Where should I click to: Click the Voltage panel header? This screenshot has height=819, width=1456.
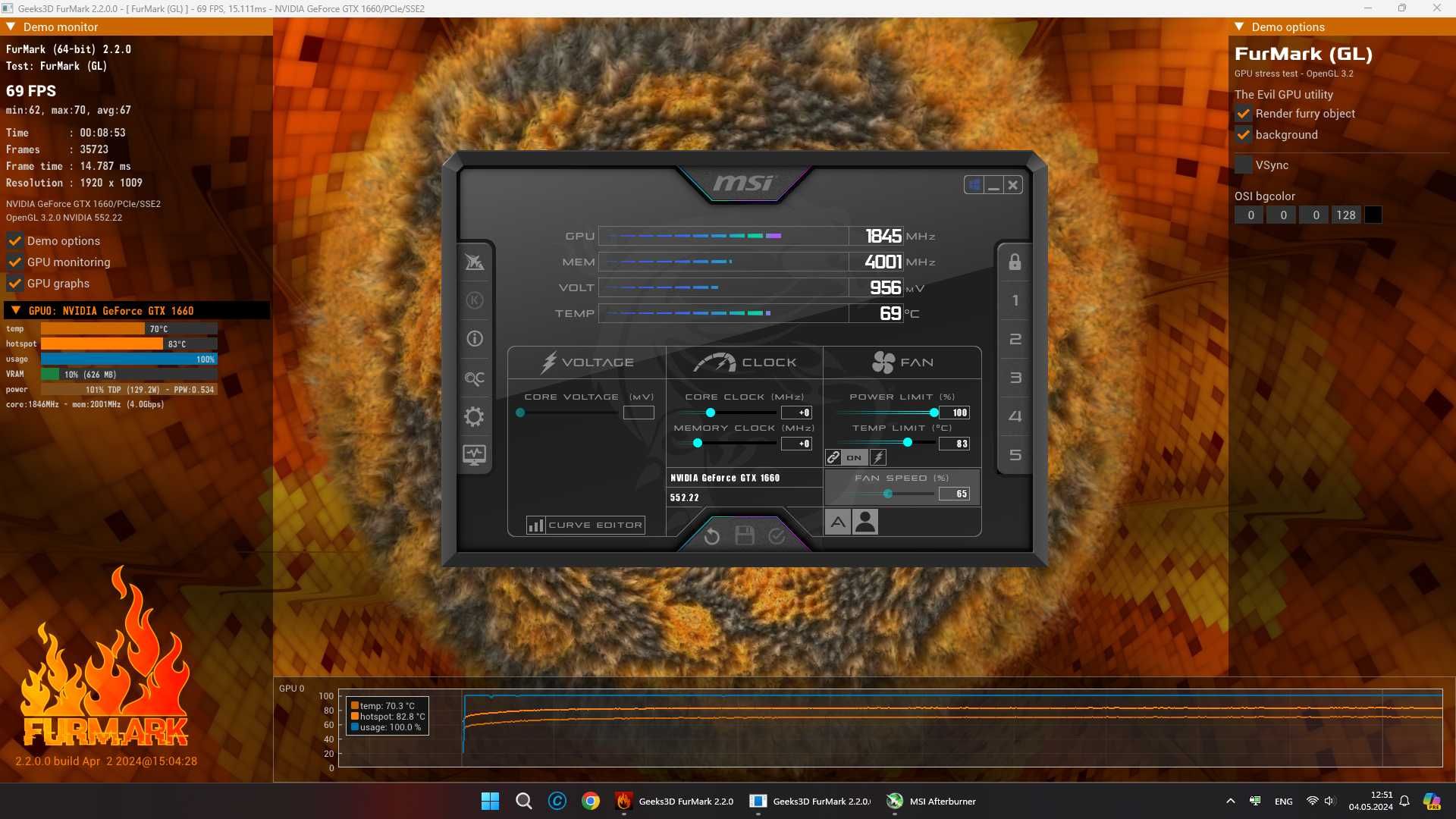click(x=587, y=362)
